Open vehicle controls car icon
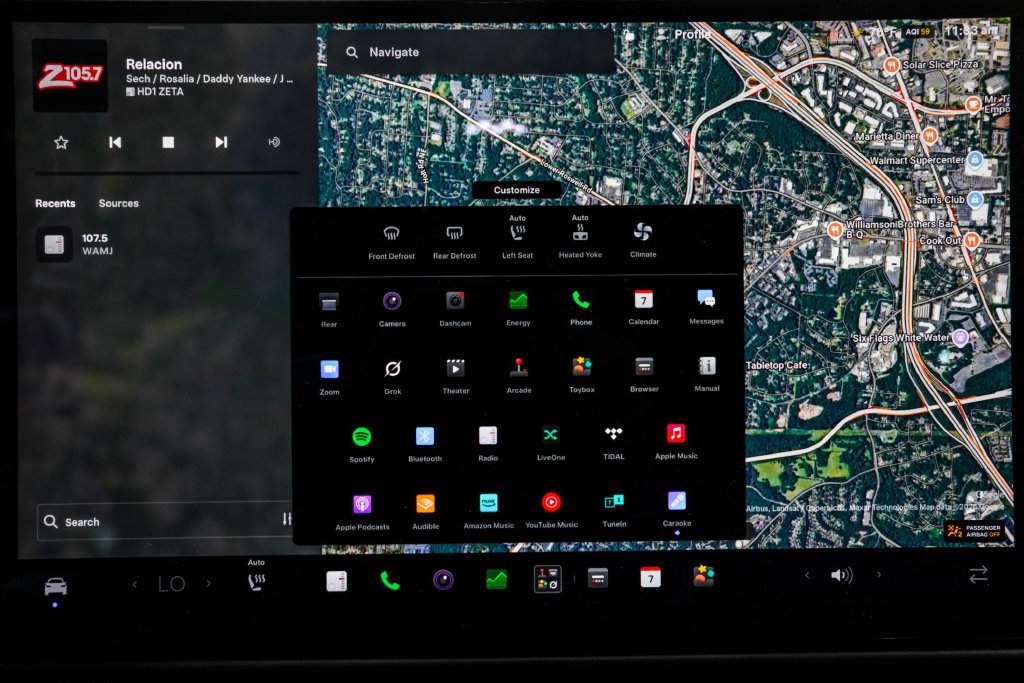This screenshot has height=683, width=1024. coord(56,586)
